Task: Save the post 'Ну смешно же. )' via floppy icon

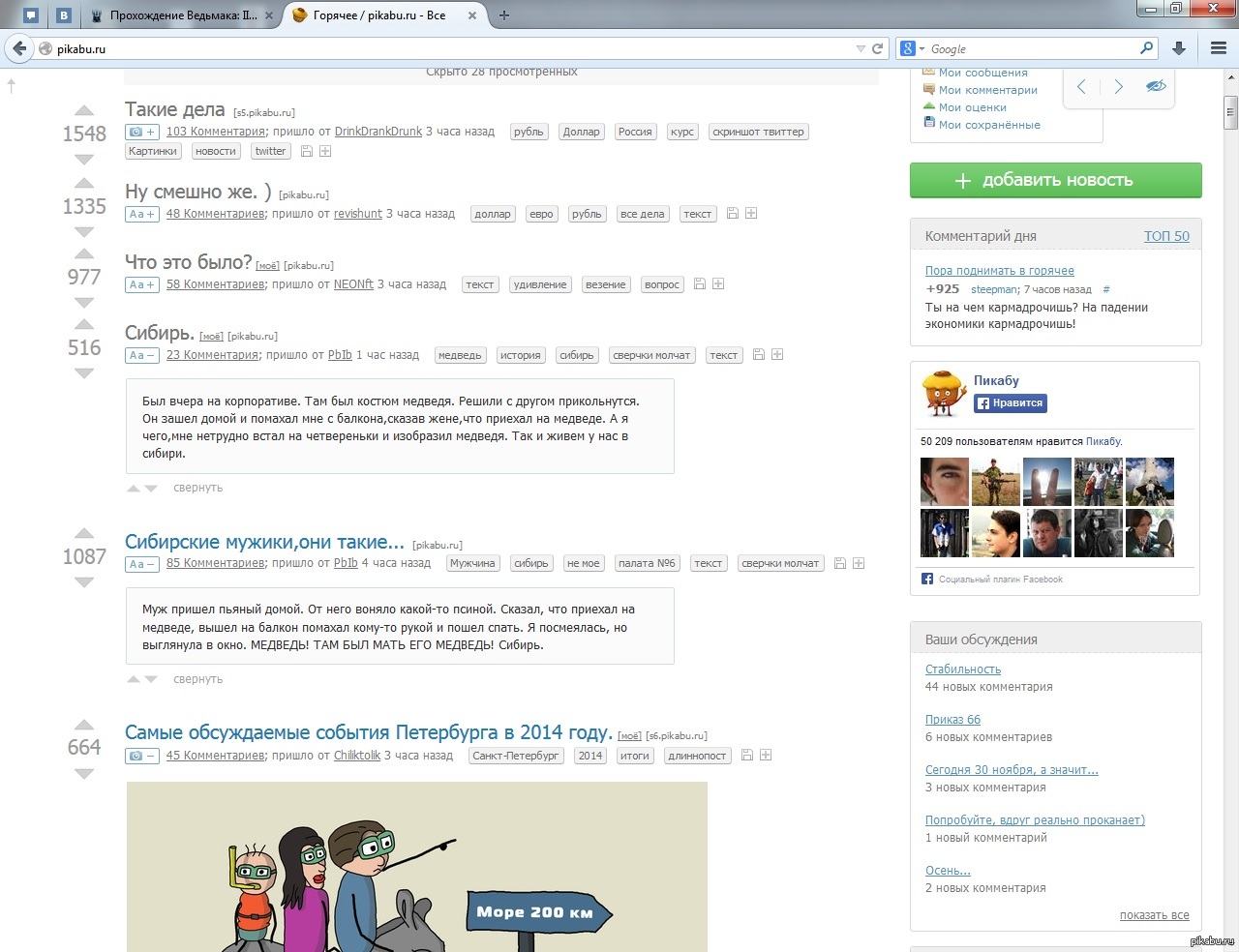Action: click(733, 213)
